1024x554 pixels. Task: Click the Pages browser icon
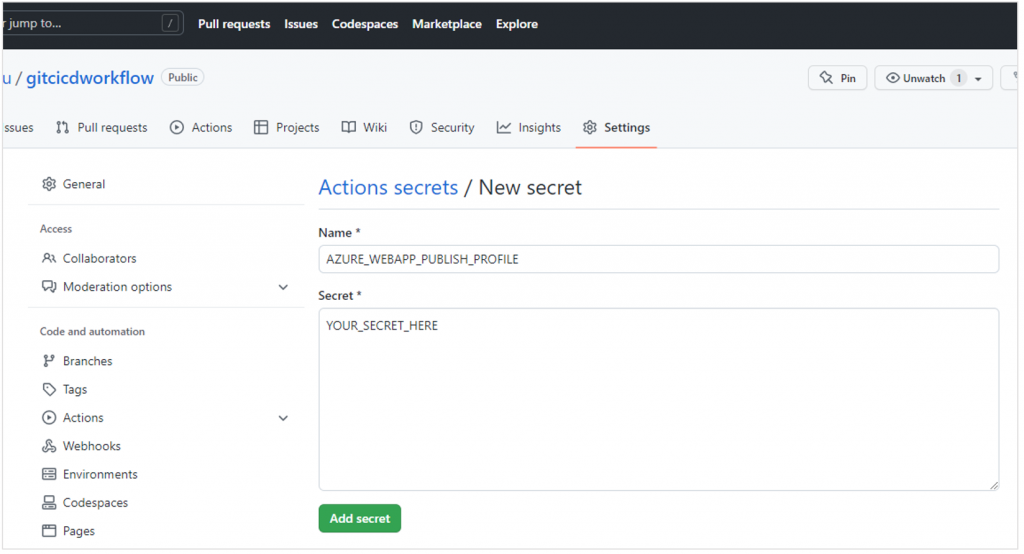coord(49,530)
